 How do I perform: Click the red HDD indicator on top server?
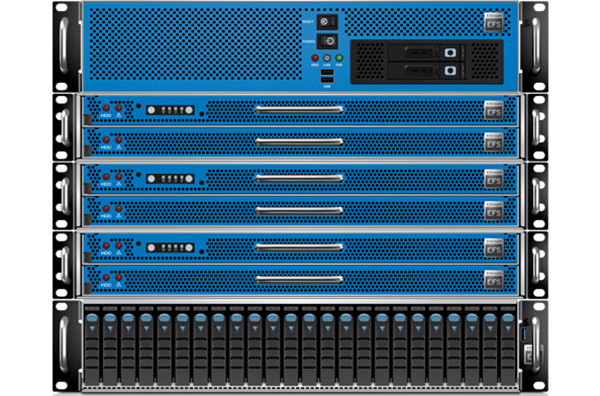click(x=315, y=58)
